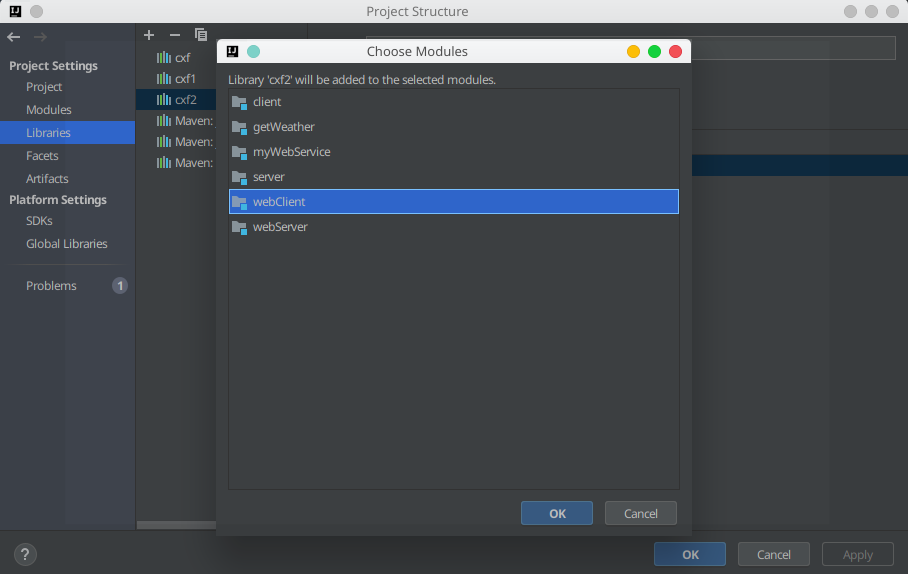Go forward with the right arrow
Screen dimensions: 908x574
tap(40, 37)
